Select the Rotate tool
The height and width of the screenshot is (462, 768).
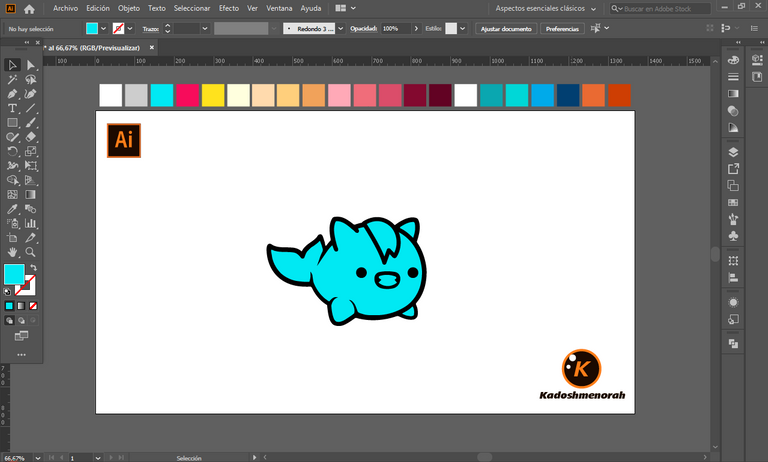(12, 151)
